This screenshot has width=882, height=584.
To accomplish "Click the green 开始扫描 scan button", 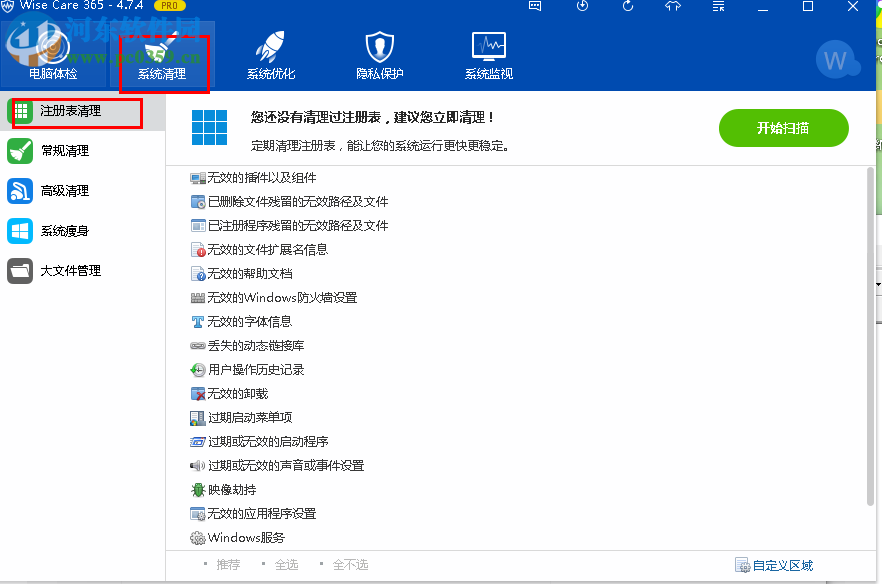I will (x=784, y=129).
